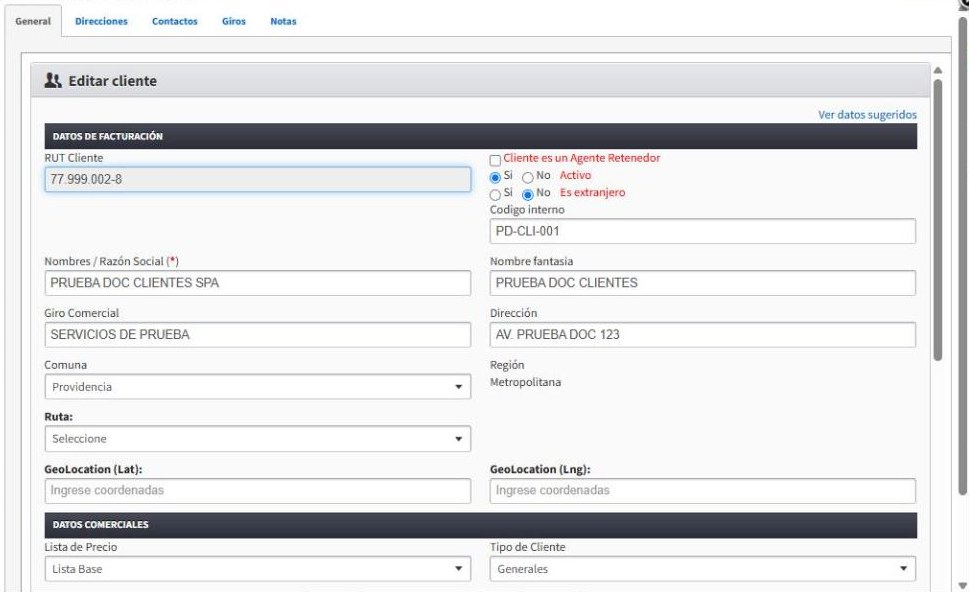969x592 pixels.
Task: Click the Codigo interno input field
Action: (x=703, y=231)
